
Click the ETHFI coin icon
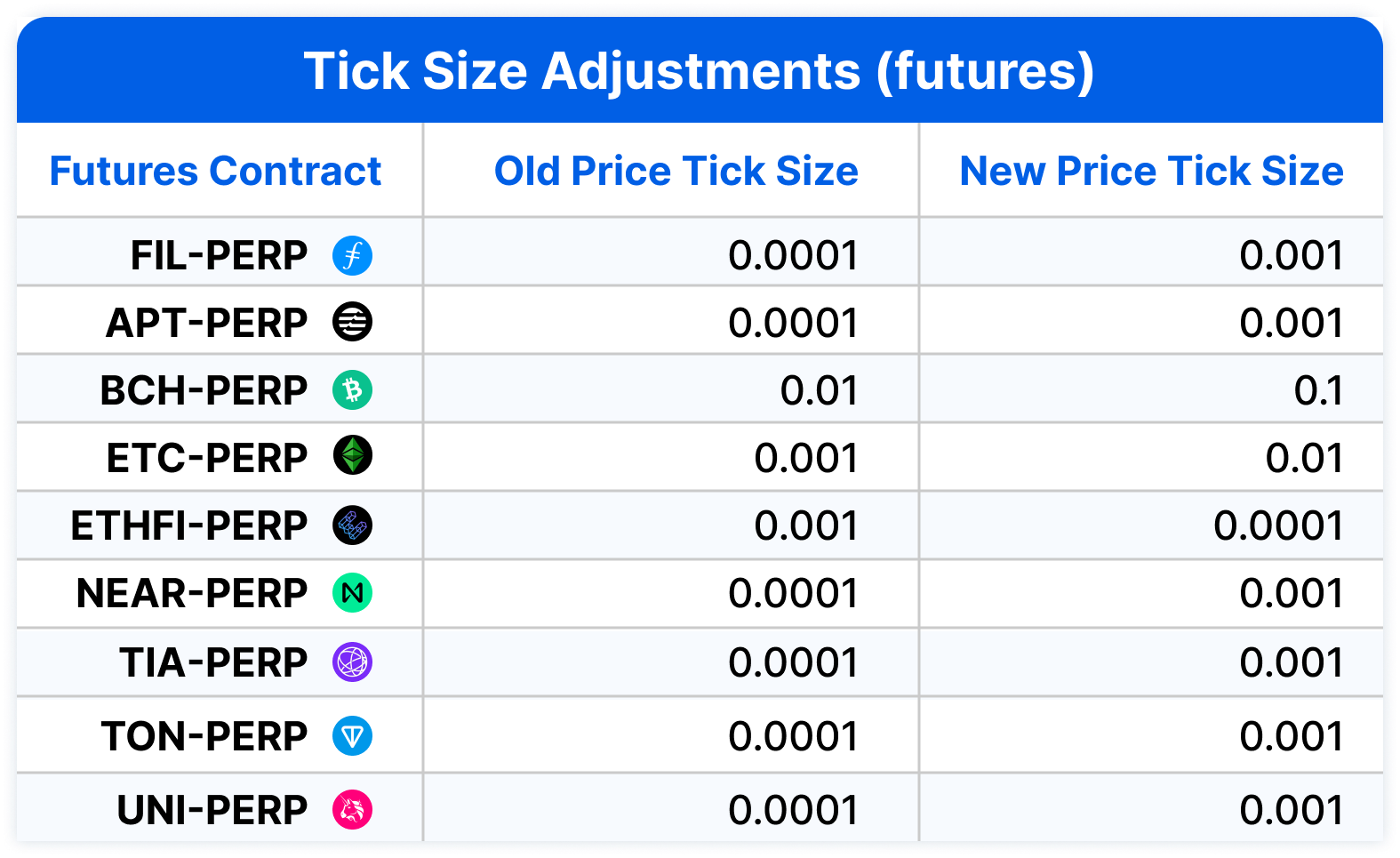tap(352, 525)
